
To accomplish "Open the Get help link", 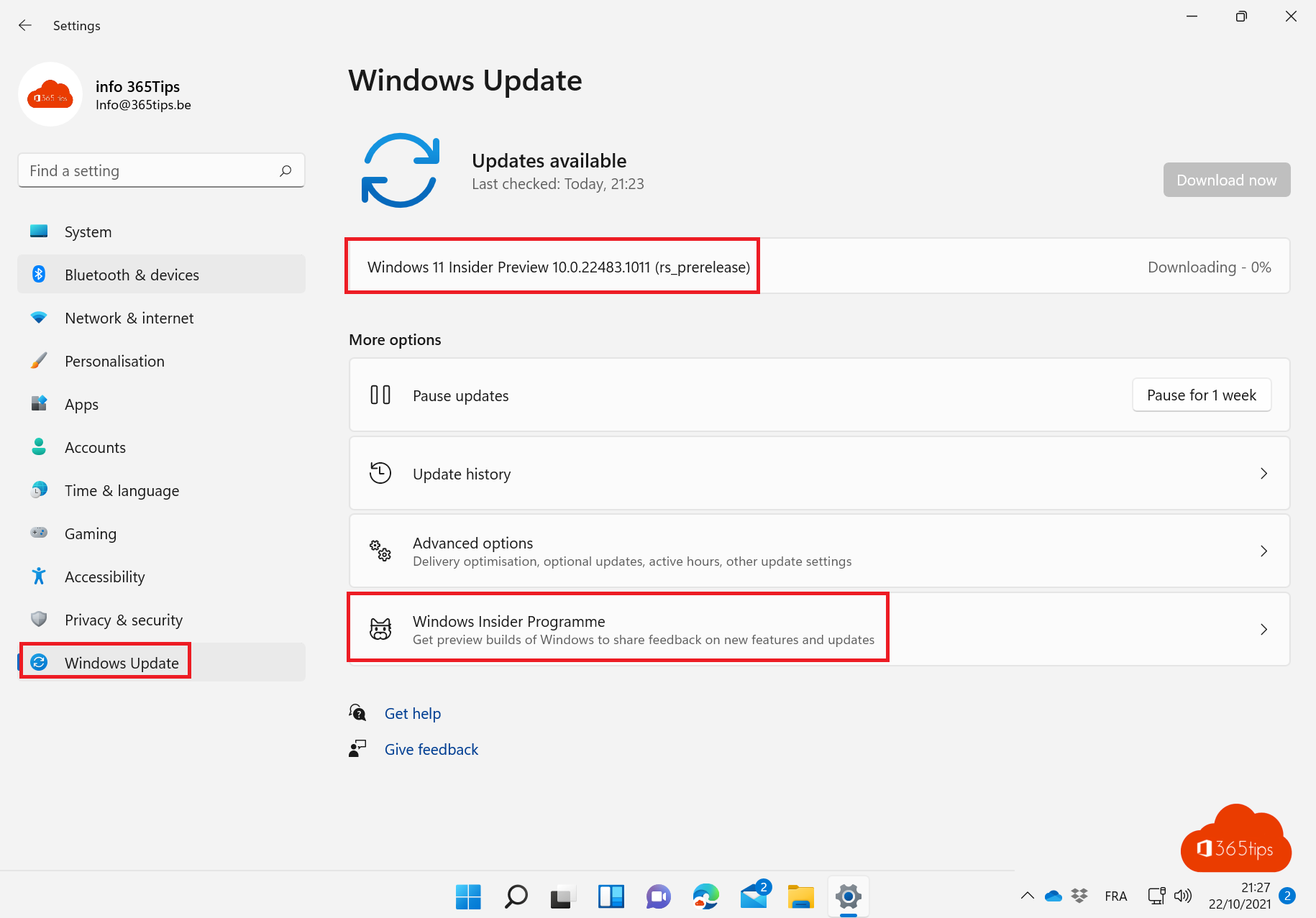I will (413, 713).
